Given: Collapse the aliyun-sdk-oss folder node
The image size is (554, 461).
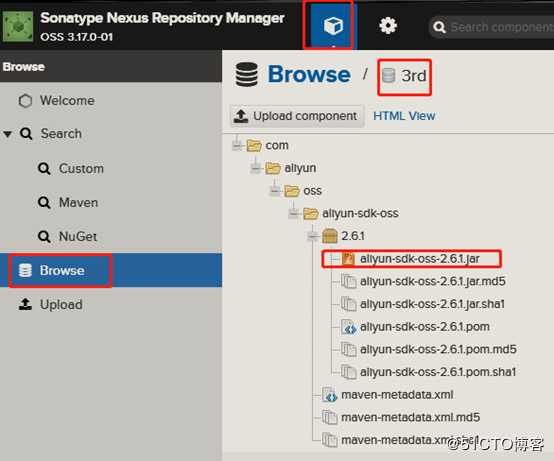Looking at the screenshot, I should (x=294, y=213).
